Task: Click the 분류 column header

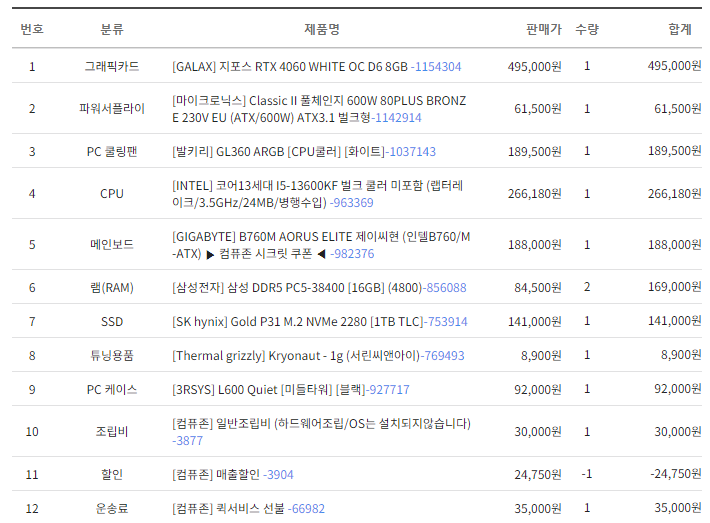Action: point(112,29)
